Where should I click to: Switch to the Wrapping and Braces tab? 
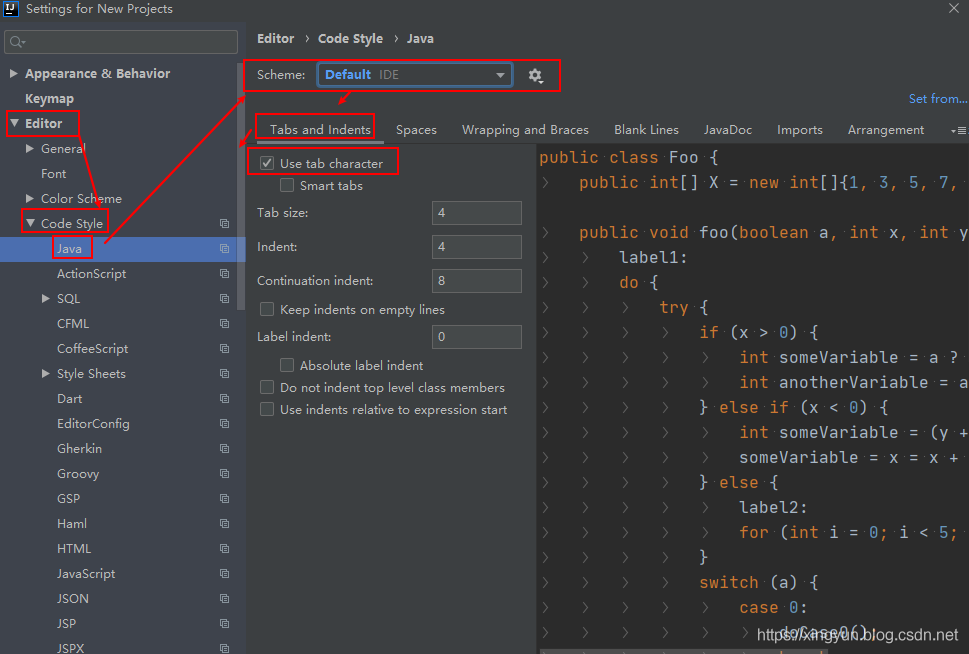click(525, 130)
